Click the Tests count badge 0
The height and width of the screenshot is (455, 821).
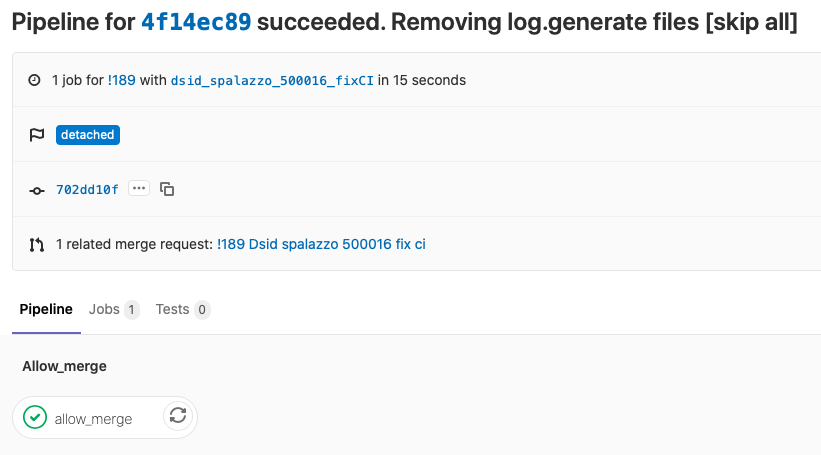coord(202,310)
